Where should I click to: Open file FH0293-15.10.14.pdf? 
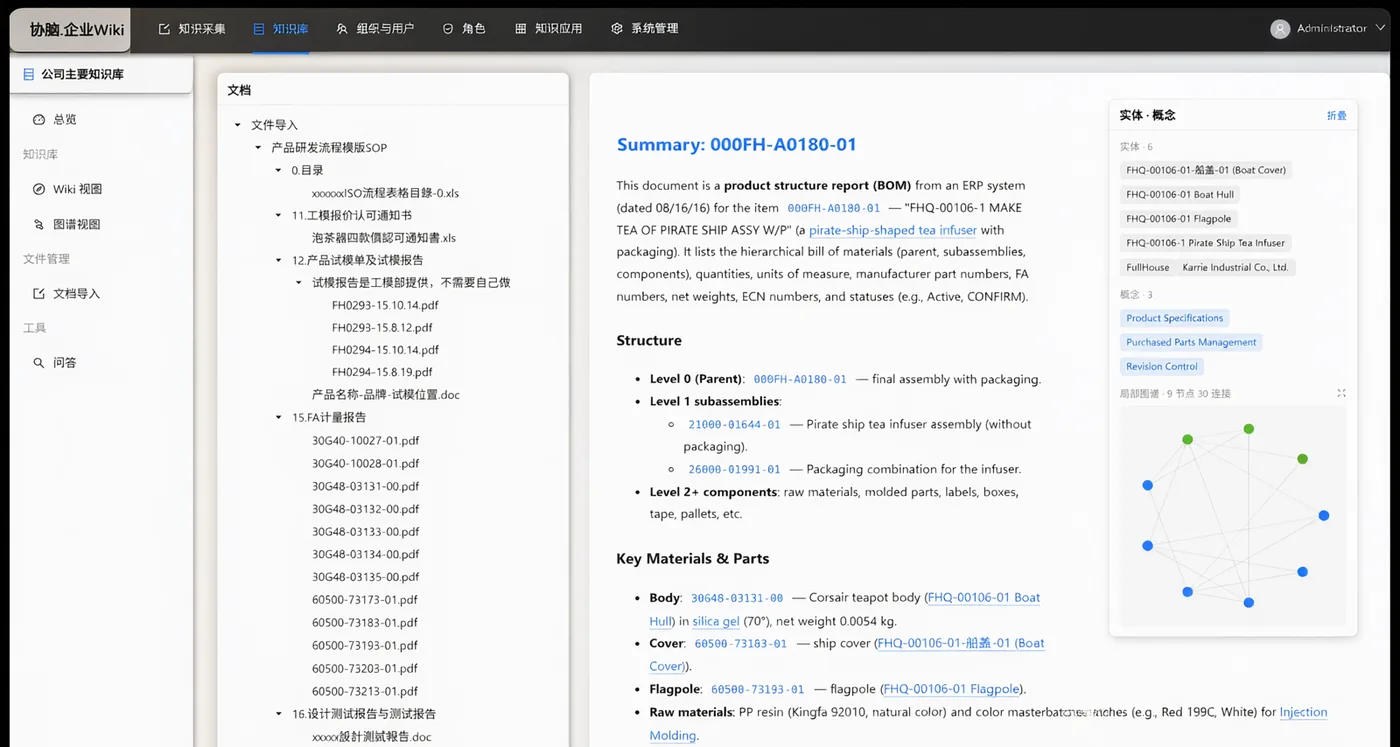[385, 305]
